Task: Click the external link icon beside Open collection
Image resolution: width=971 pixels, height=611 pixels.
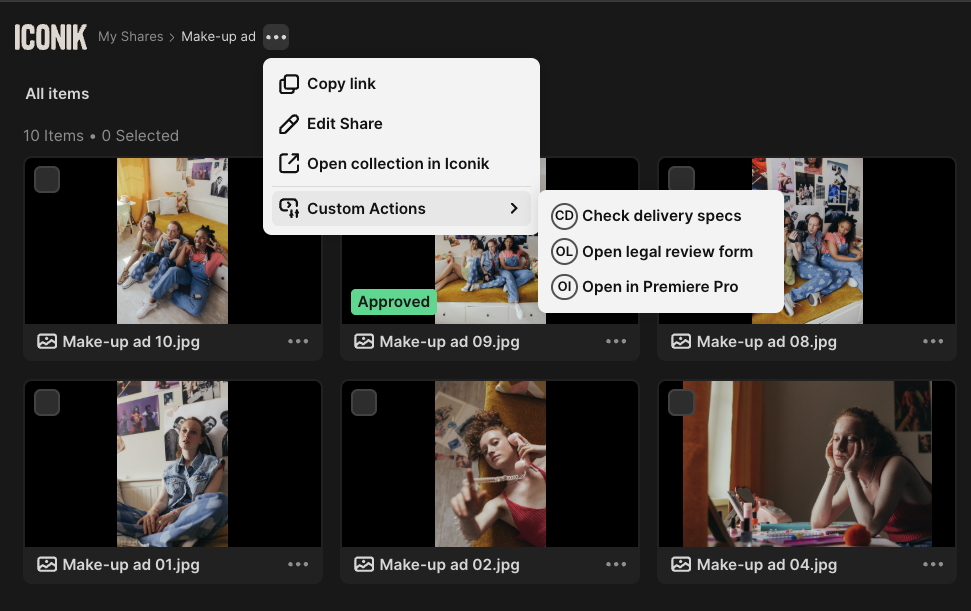Action: coord(289,163)
